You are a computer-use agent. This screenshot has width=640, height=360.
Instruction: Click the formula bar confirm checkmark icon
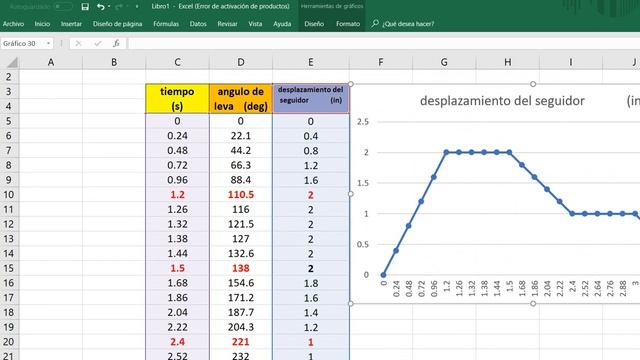[x=98, y=43]
